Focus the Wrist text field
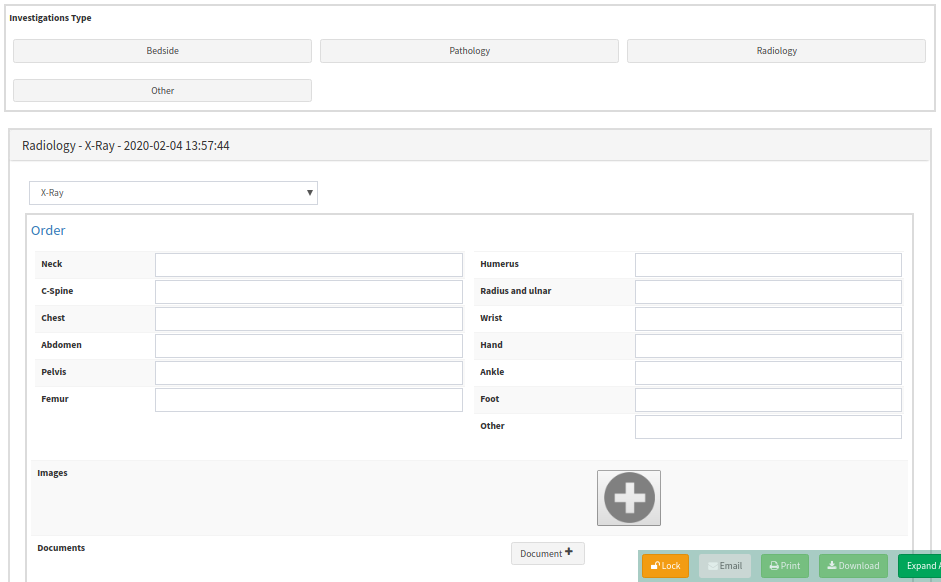The image size is (941, 582). tap(767, 319)
